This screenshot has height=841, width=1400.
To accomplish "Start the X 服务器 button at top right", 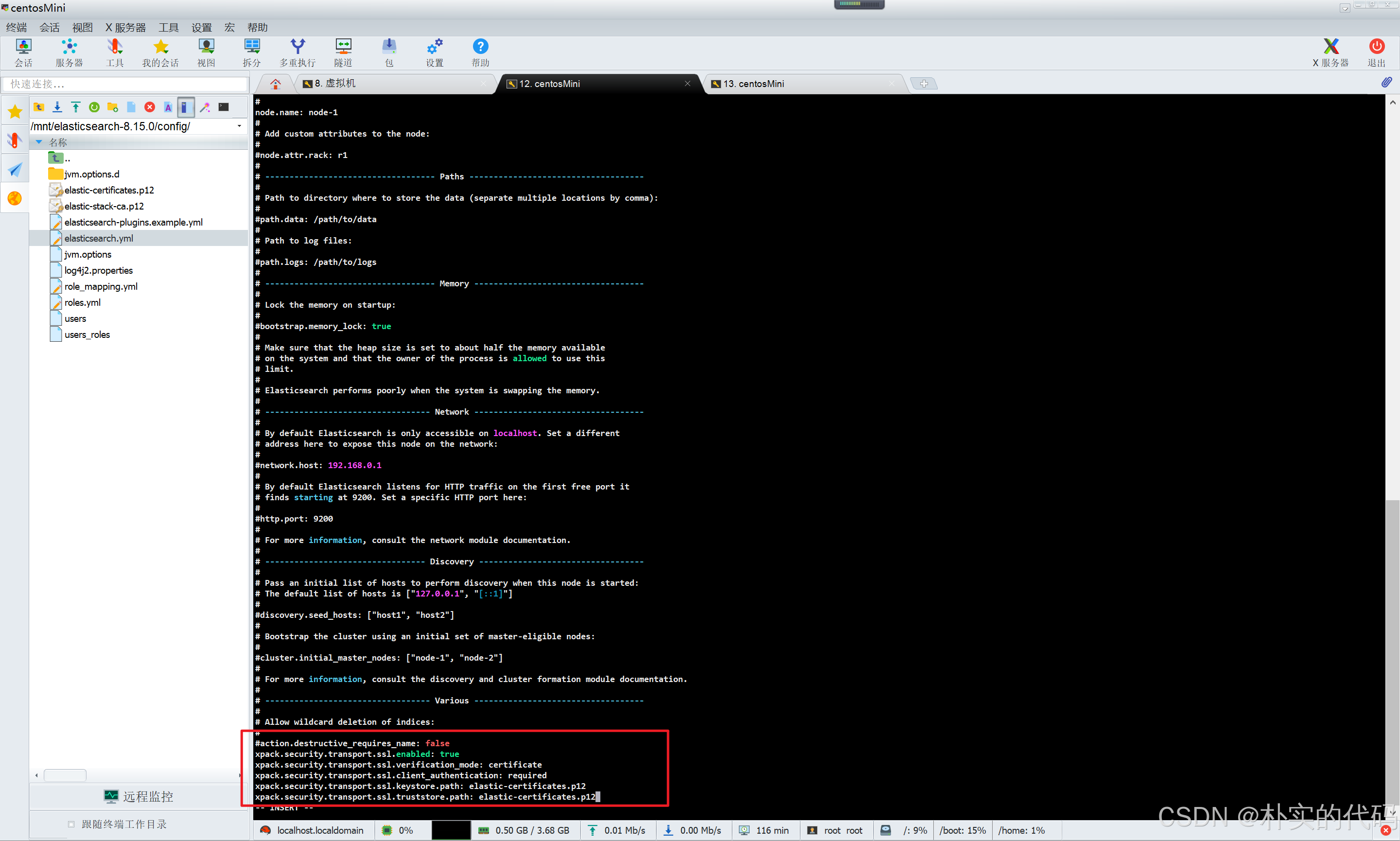I will coord(1331,53).
